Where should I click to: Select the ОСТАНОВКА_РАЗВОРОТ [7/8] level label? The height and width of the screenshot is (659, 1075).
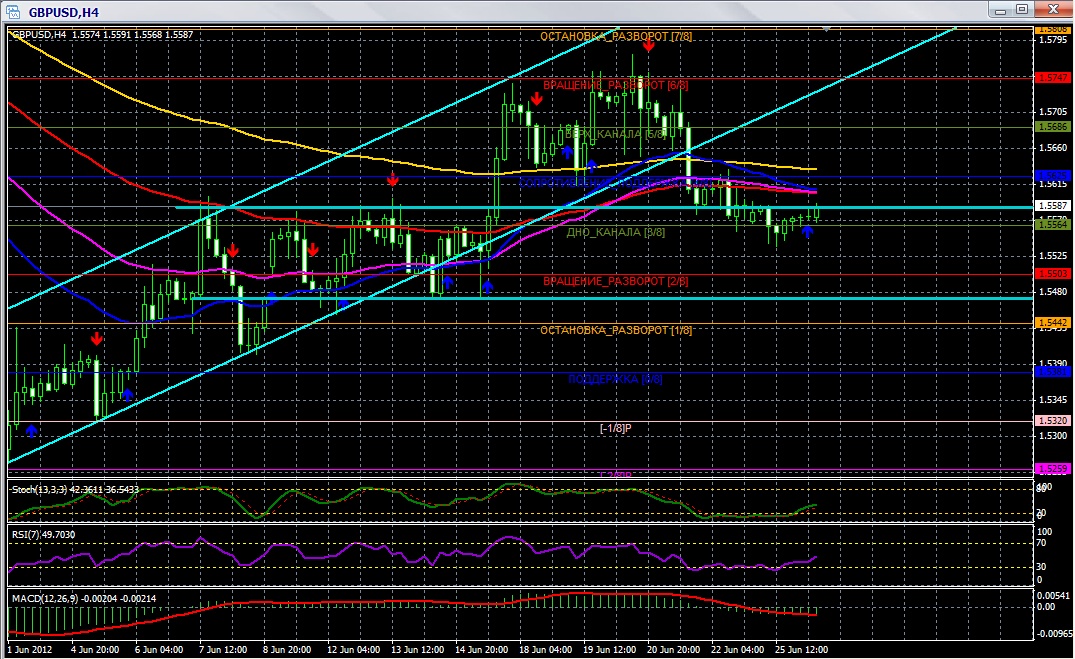[616, 36]
